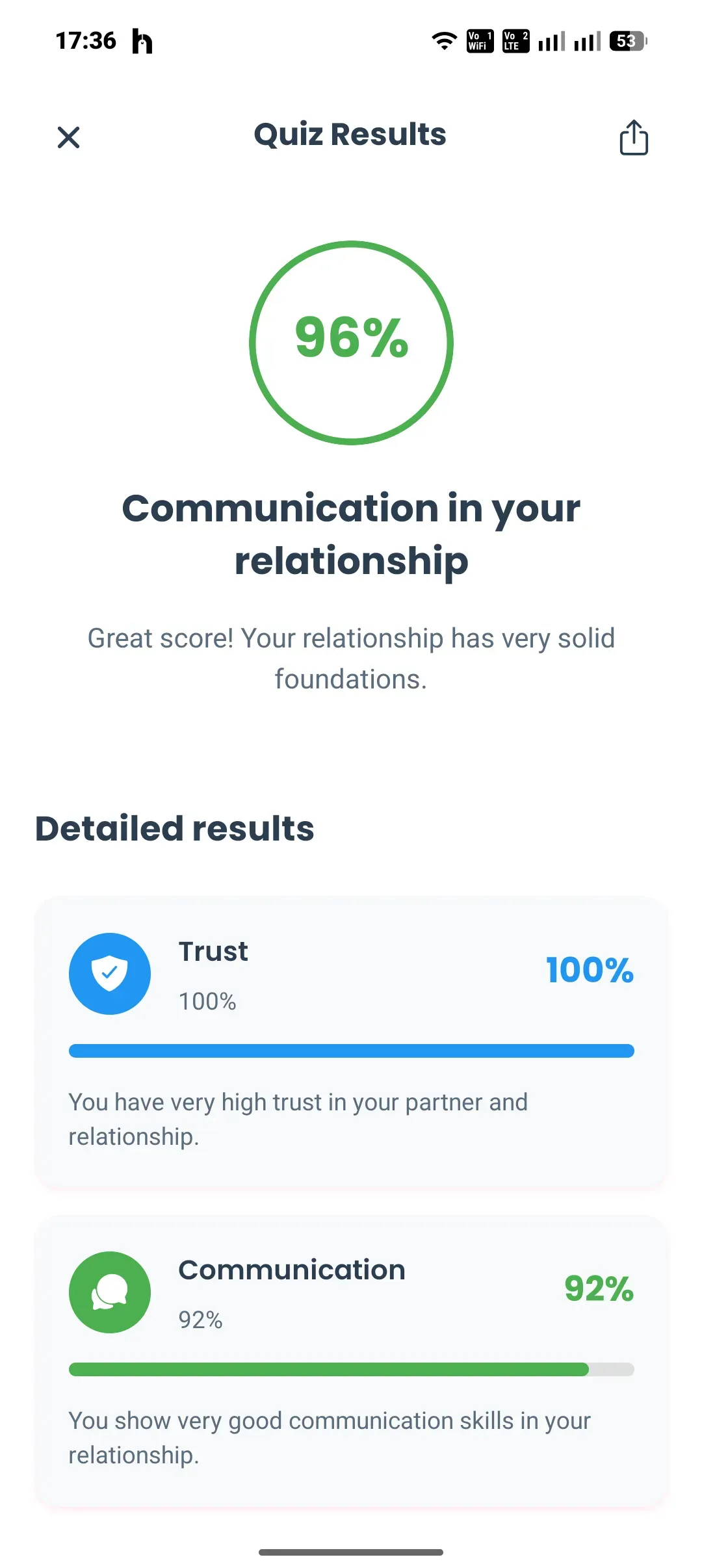The height and width of the screenshot is (1568, 702).
Task: Tap the green Communication chat bubble icon
Action: pos(110,1292)
